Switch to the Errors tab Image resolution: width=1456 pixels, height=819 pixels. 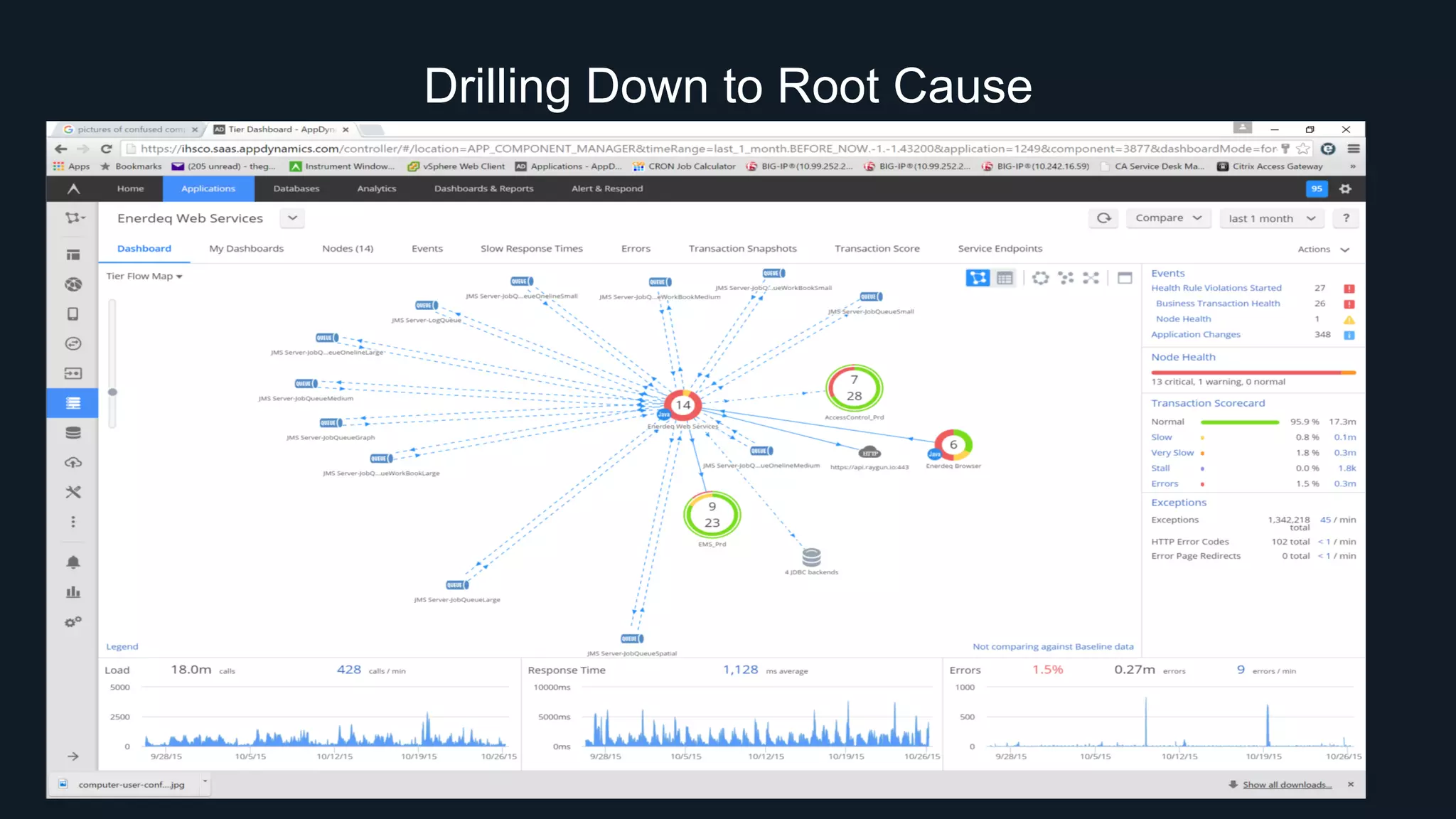point(636,249)
